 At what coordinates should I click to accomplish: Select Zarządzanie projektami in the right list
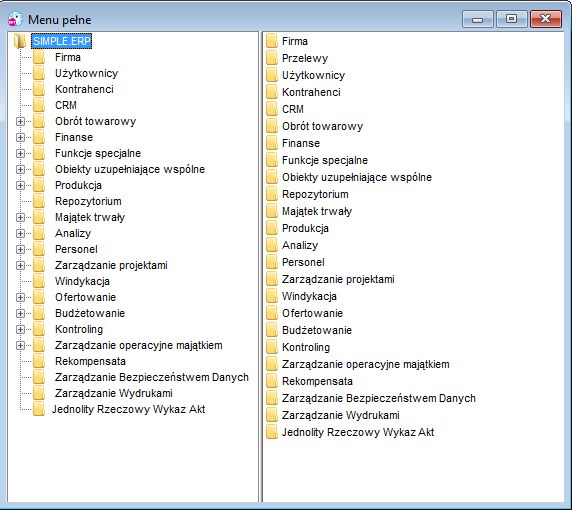(x=338, y=279)
